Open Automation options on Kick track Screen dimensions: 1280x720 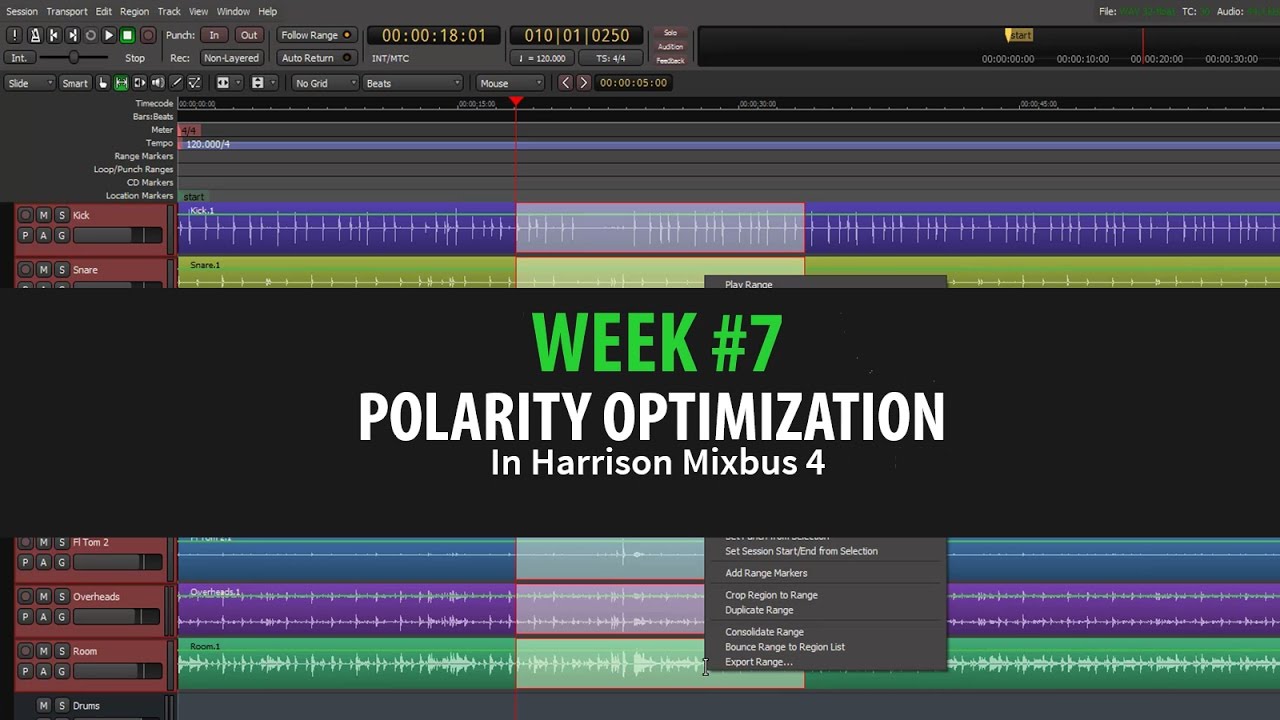pos(44,235)
